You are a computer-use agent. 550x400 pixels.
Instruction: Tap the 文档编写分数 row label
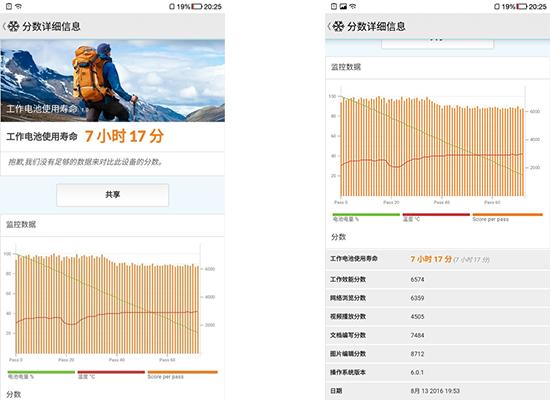[348, 335]
